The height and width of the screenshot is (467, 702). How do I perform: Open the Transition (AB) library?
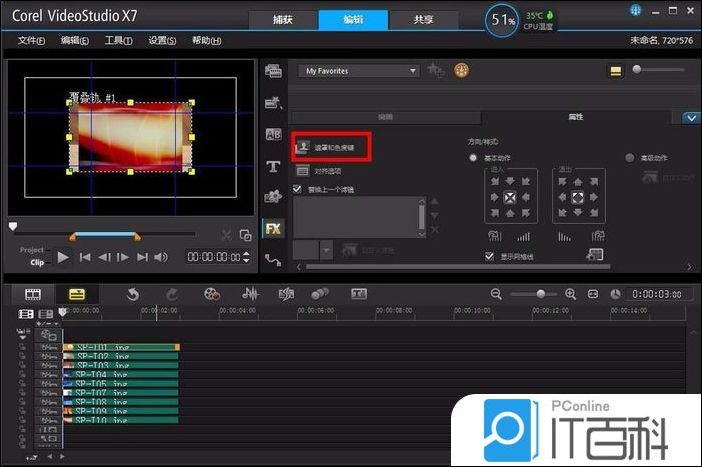[x=272, y=134]
